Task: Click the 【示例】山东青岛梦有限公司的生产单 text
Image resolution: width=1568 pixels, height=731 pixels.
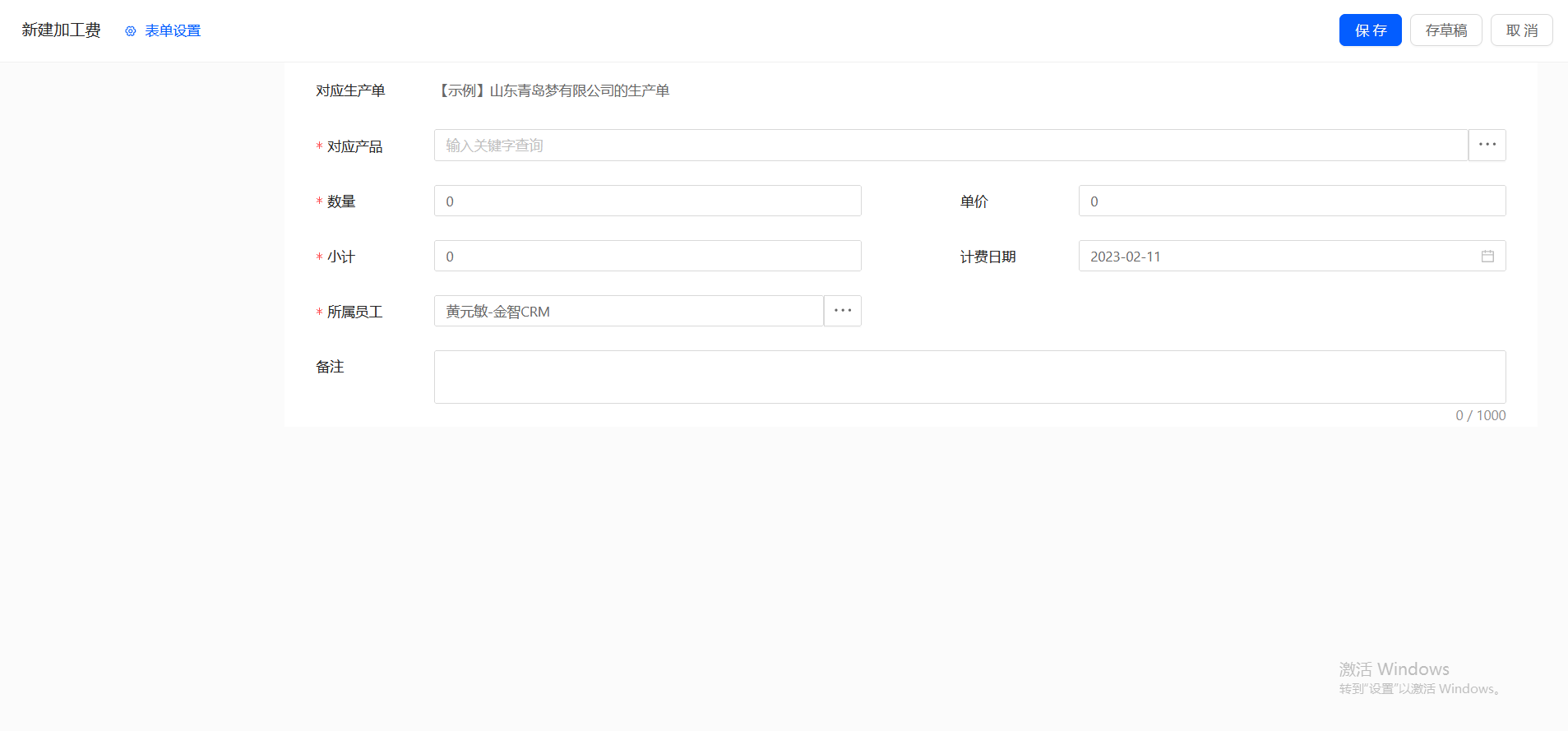Action: tap(552, 90)
